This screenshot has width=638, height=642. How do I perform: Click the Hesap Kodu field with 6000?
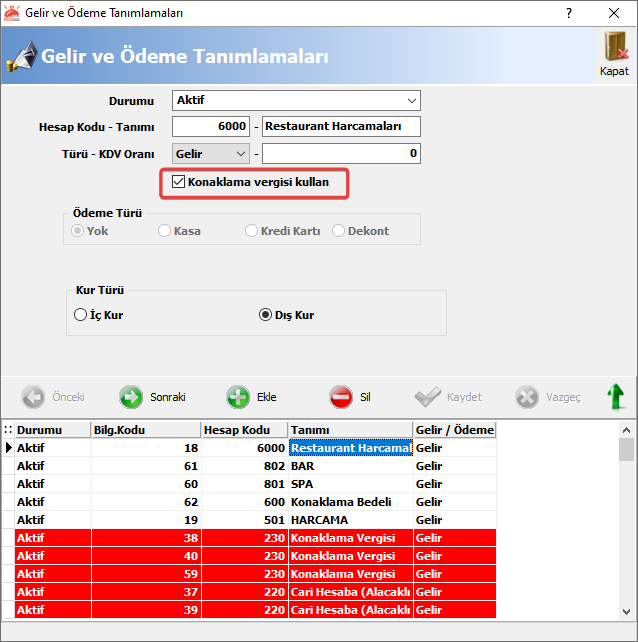(x=211, y=126)
